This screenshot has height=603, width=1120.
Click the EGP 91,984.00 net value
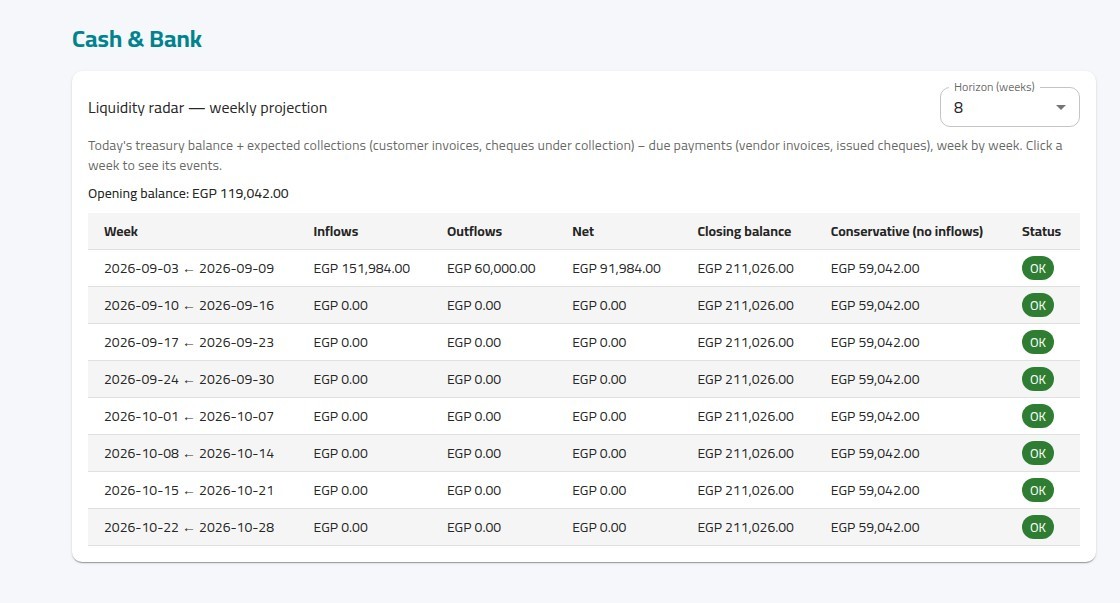pos(616,269)
